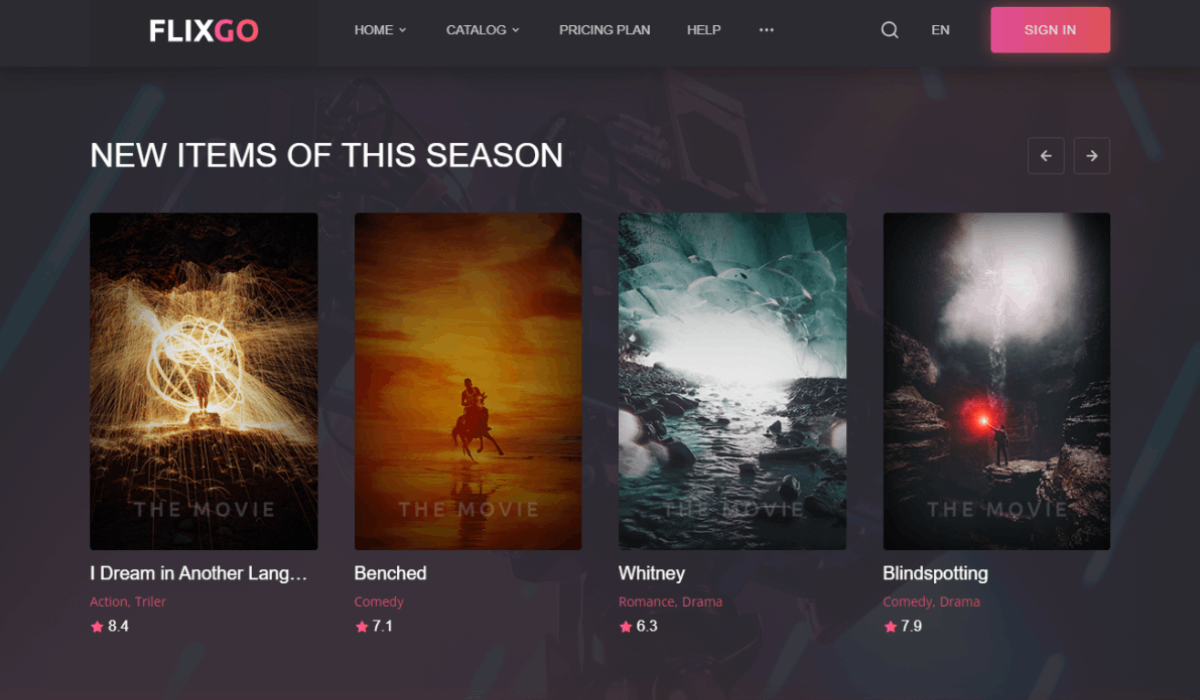This screenshot has height=700, width=1200.
Task: Click the star icon next to 6.3
Action: (626, 627)
